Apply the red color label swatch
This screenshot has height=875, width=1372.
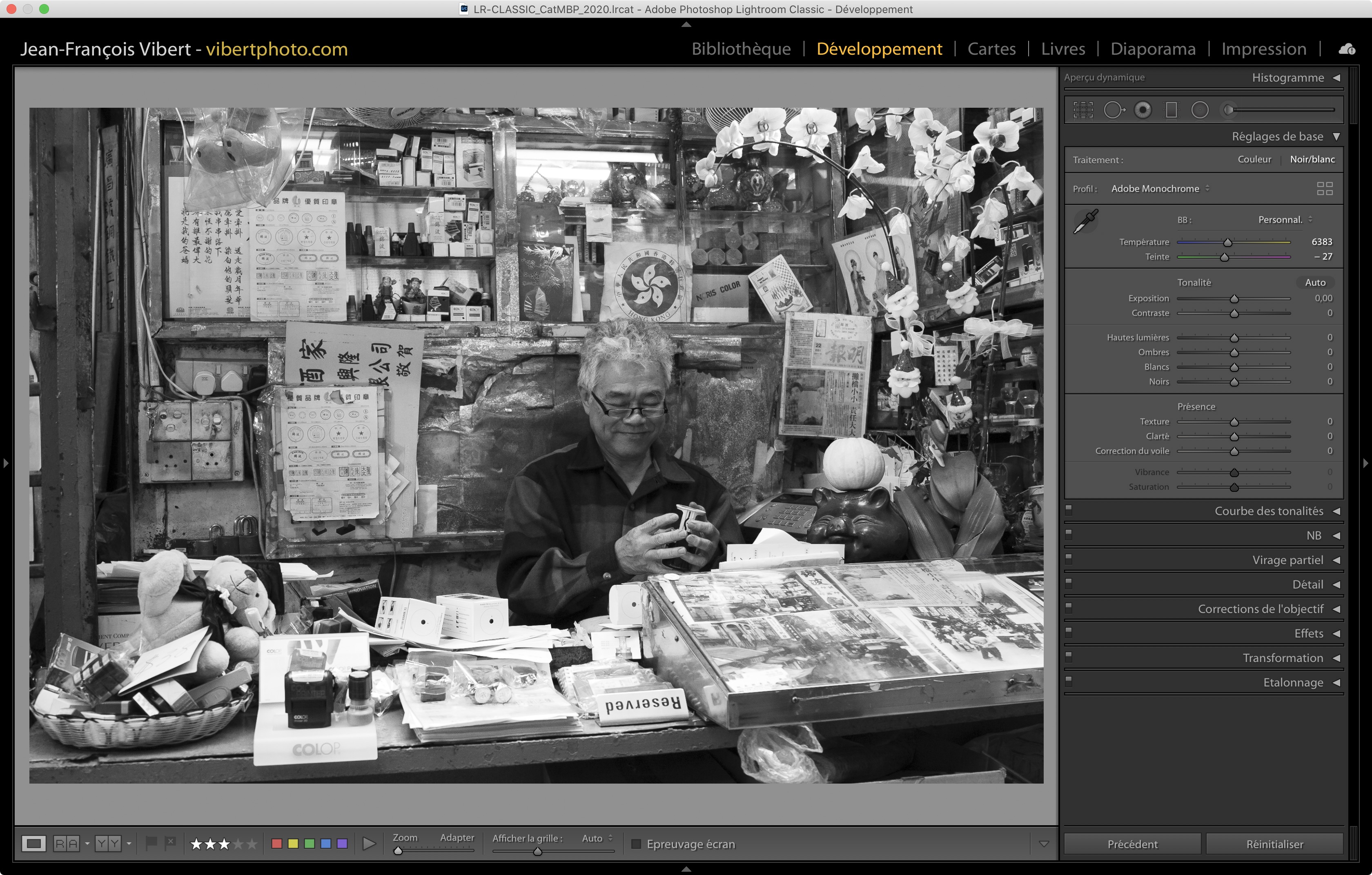pos(277,844)
